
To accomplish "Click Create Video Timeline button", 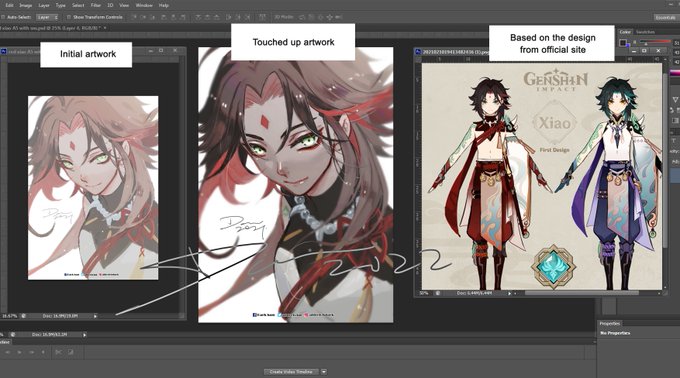I will click(x=291, y=372).
